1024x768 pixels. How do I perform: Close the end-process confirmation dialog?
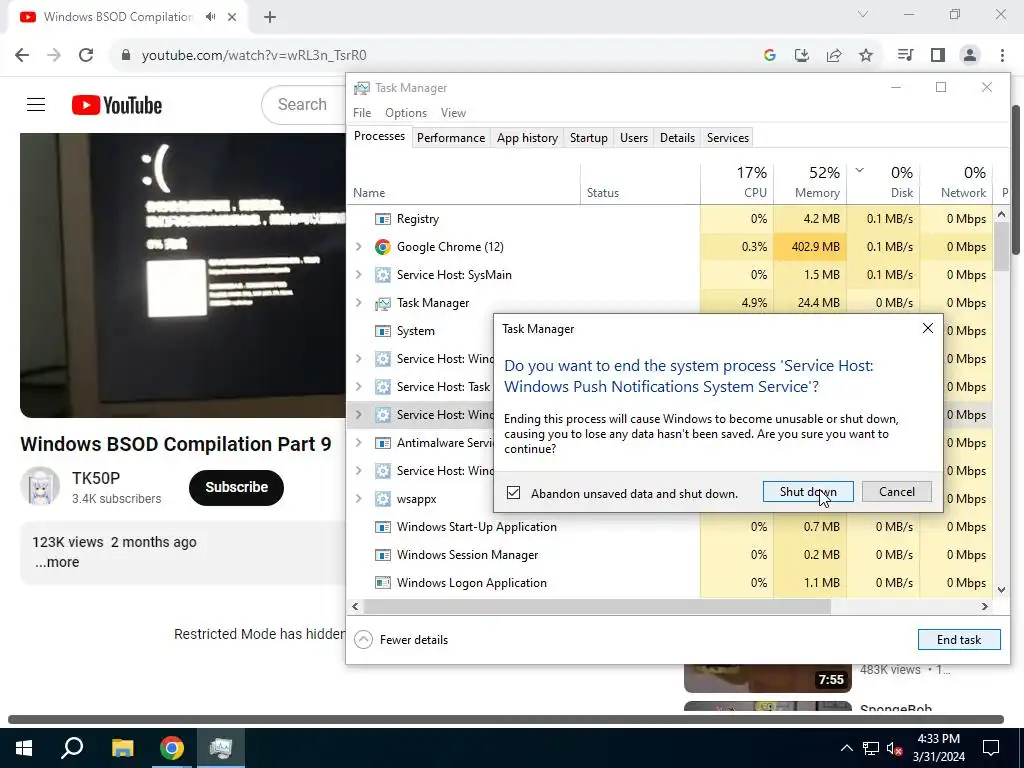pos(927,328)
